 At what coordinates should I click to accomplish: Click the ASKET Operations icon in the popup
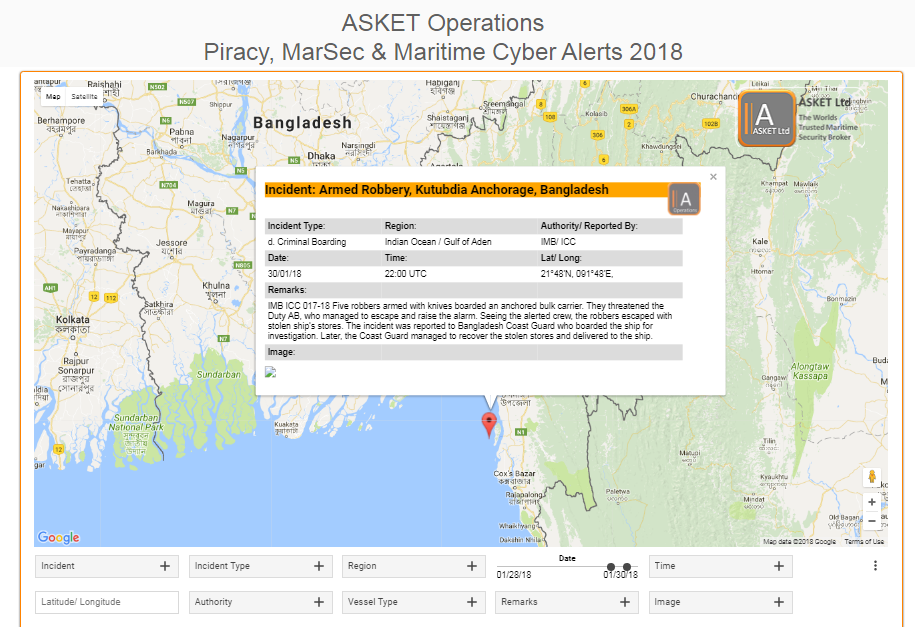(684, 199)
